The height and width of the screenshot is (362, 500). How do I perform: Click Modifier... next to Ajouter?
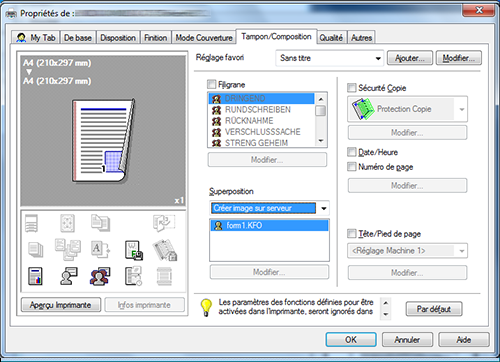(458, 58)
